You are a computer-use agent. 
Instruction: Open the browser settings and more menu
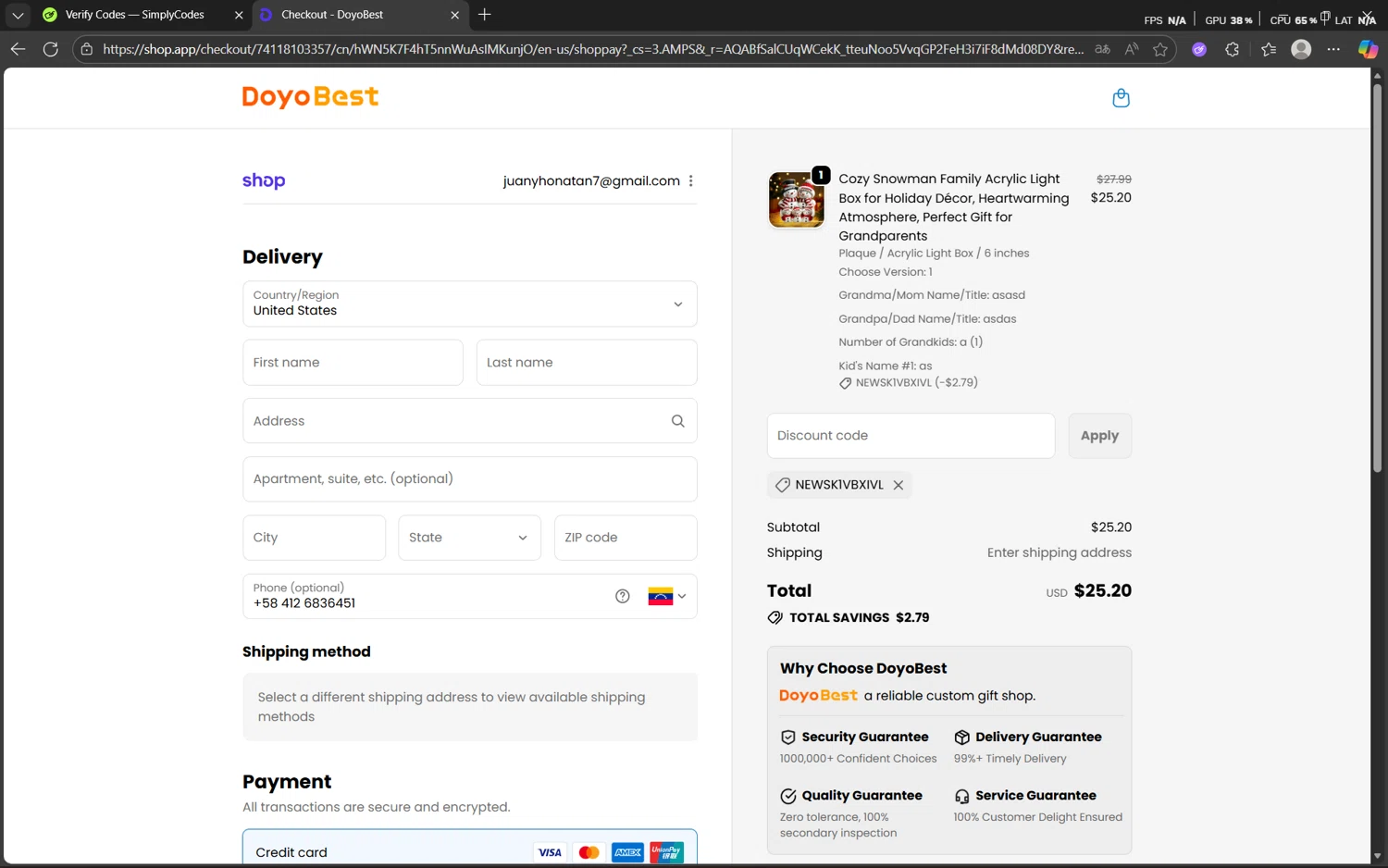pyautogui.click(x=1333, y=49)
